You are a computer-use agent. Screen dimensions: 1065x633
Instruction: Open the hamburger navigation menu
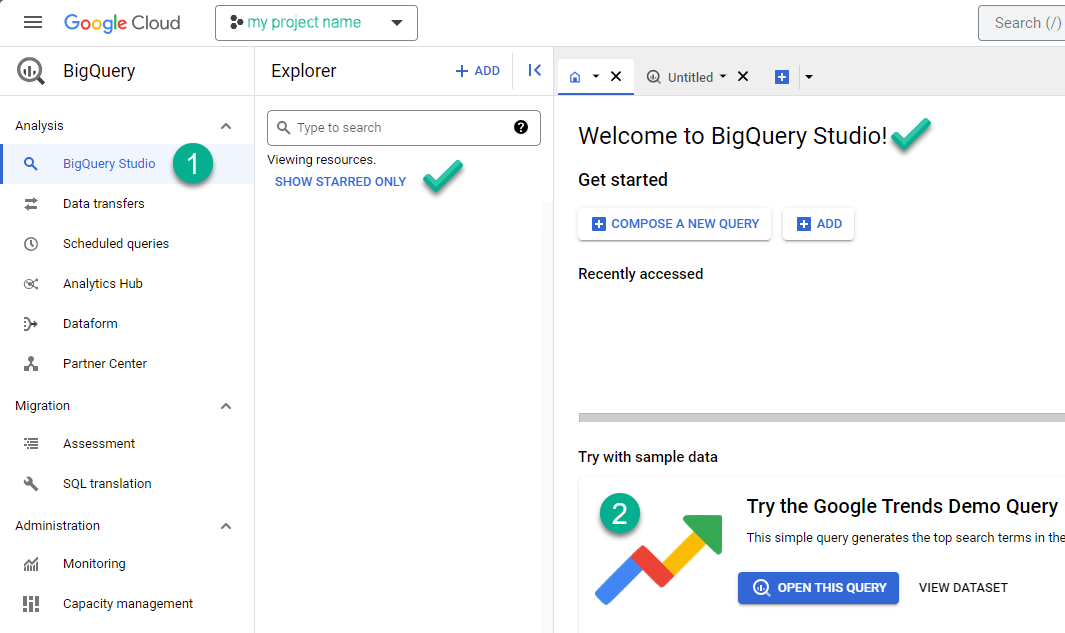click(33, 22)
